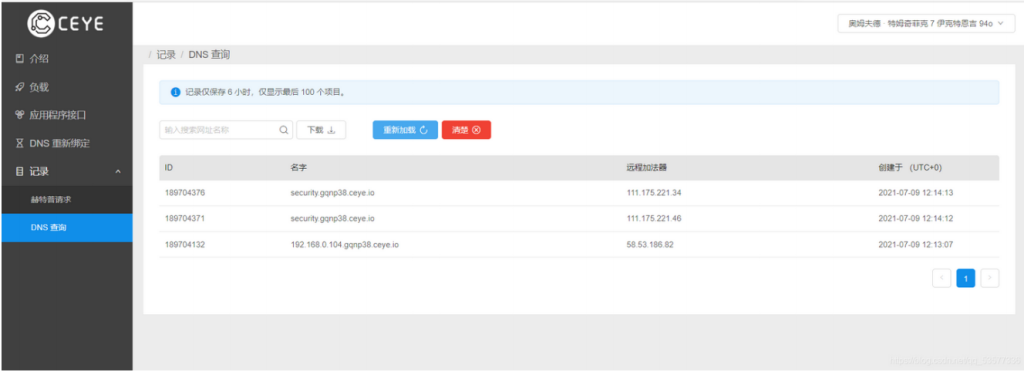The width and height of the screenshot is (1024, 372).
Task: Click the 下载 download button
Action: point(321,130)
